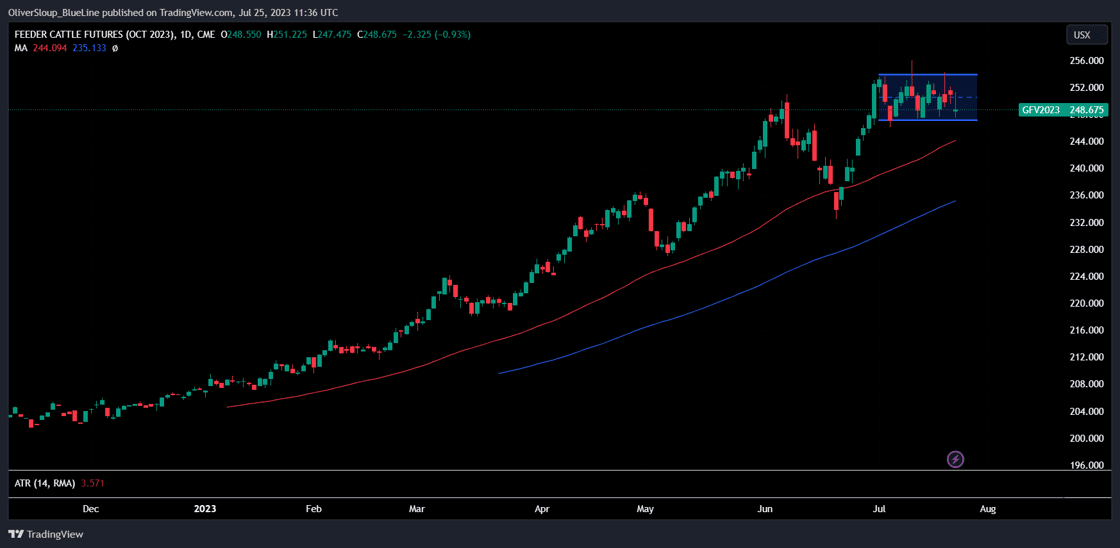Click the 196.000 price axis label
This screenshot has width=1120, height=548.
click(x=1088, y=465)
